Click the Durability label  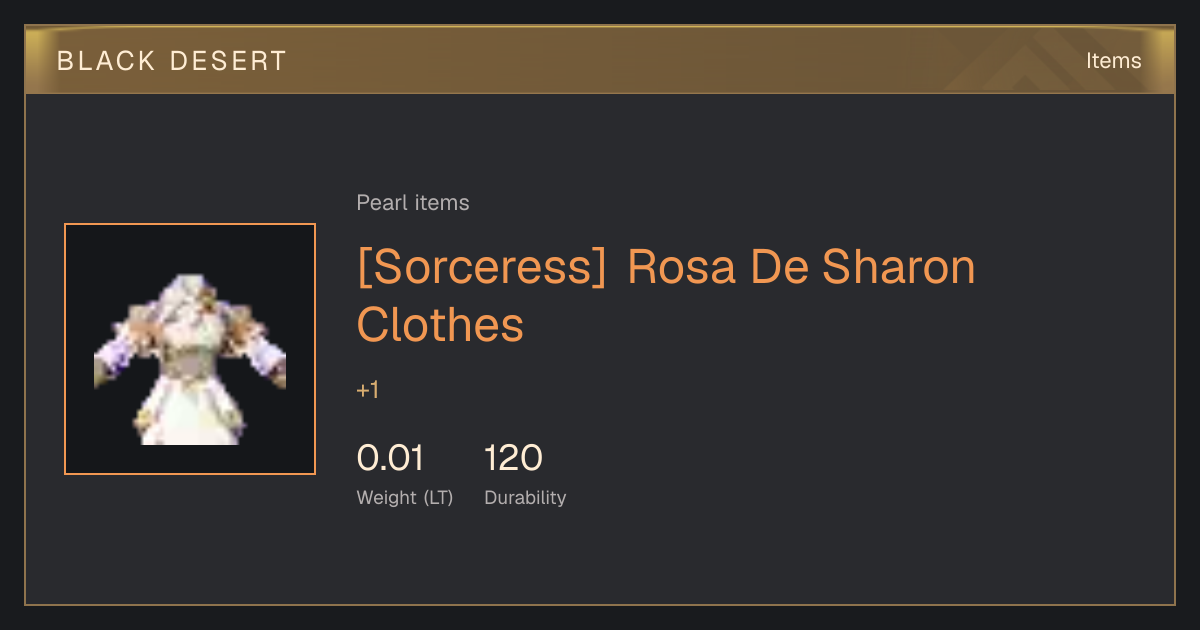[x=525, y=498]
